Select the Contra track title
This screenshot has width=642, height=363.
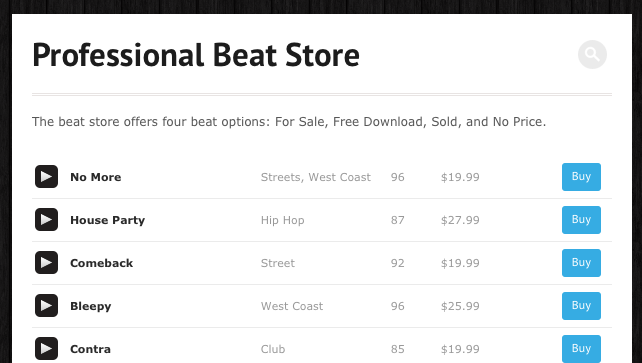[90, 349]
